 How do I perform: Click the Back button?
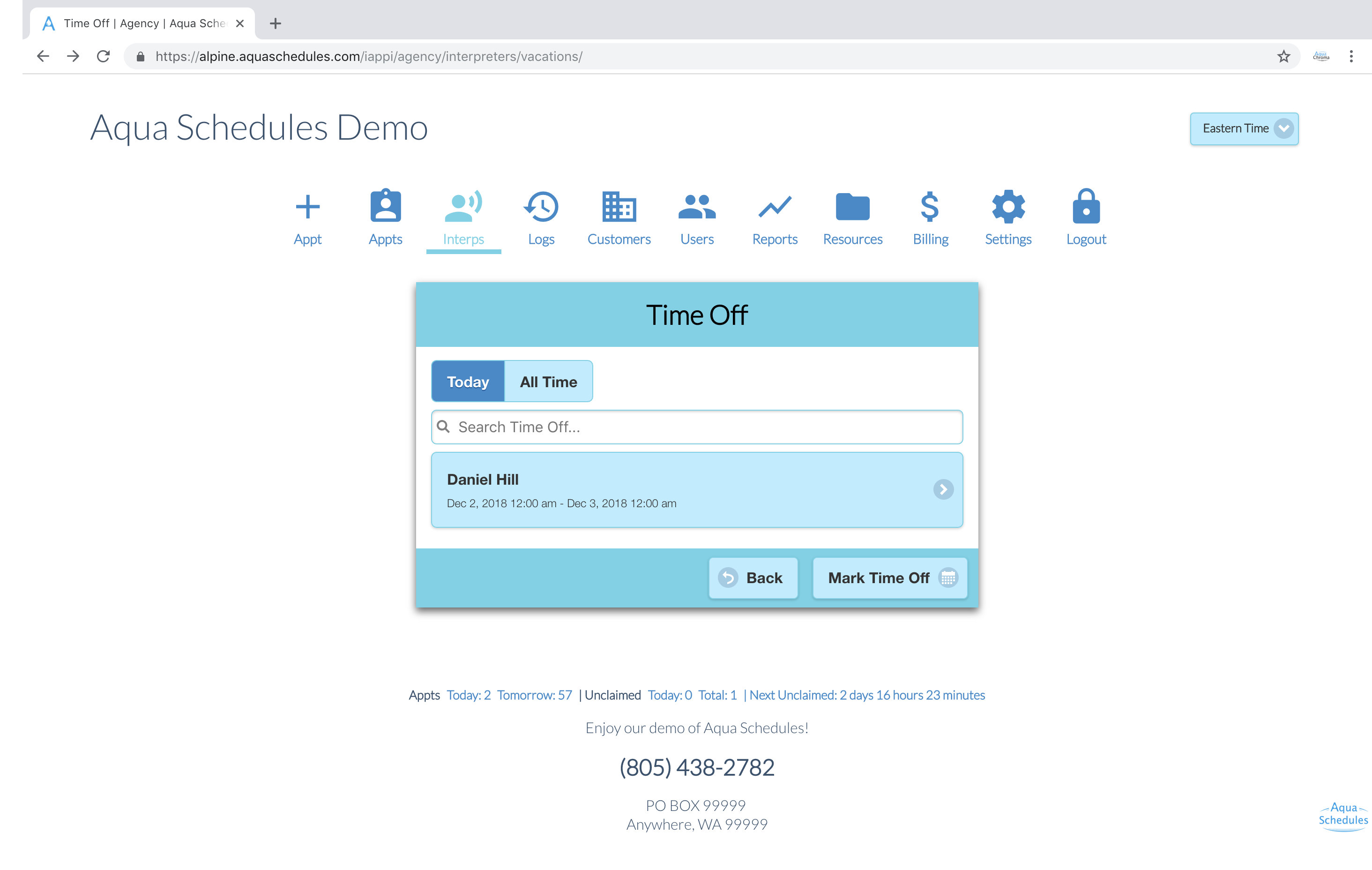coord(753,577)
